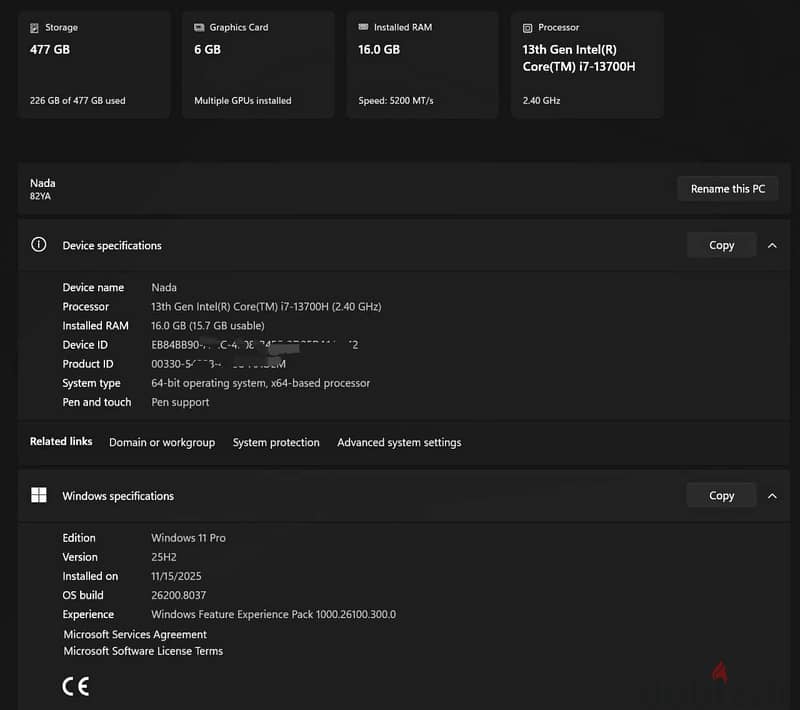This screenshot has width=800, height=710.
Task: Click the 'Device specifications' heading
Action: (x=112, y=246)
